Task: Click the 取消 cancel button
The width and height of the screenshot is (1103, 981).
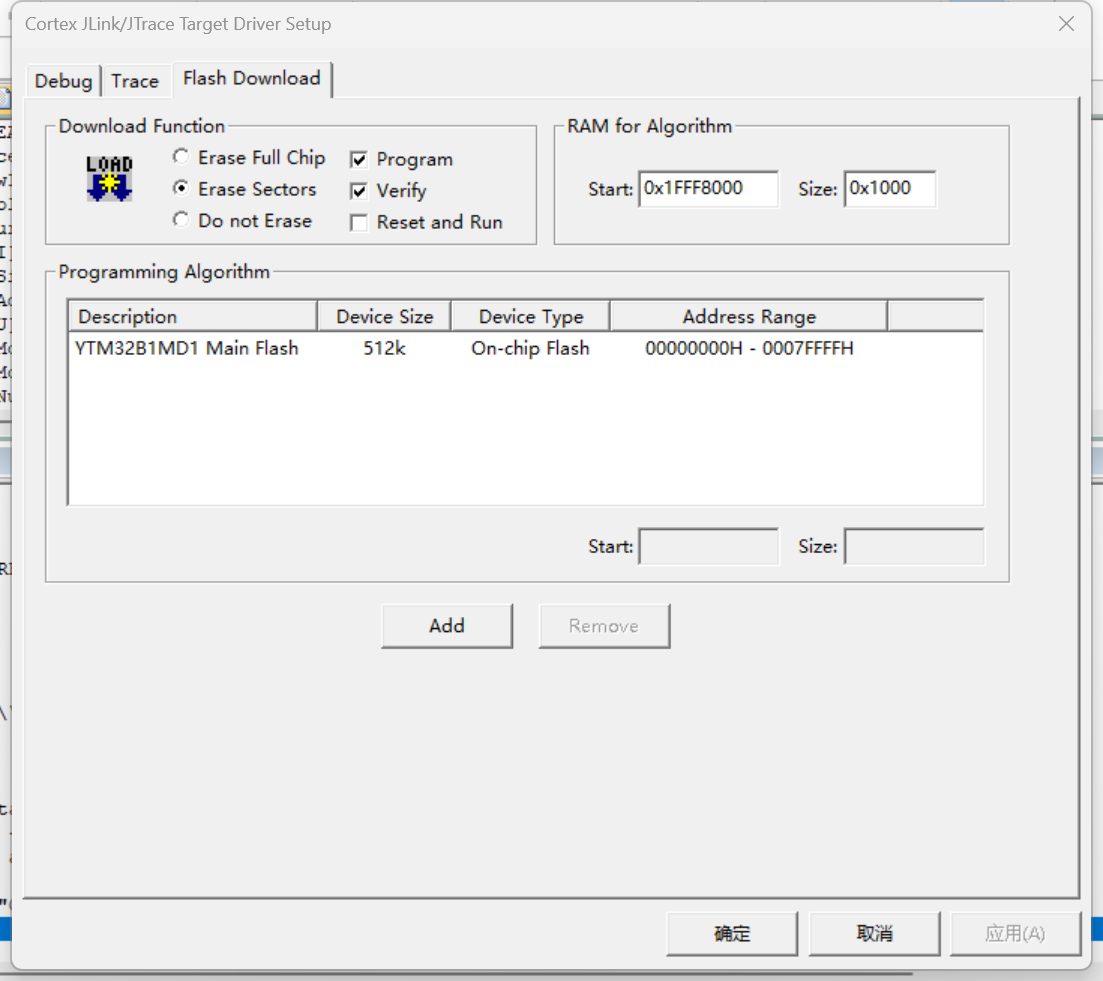Action: coord(874,934)
